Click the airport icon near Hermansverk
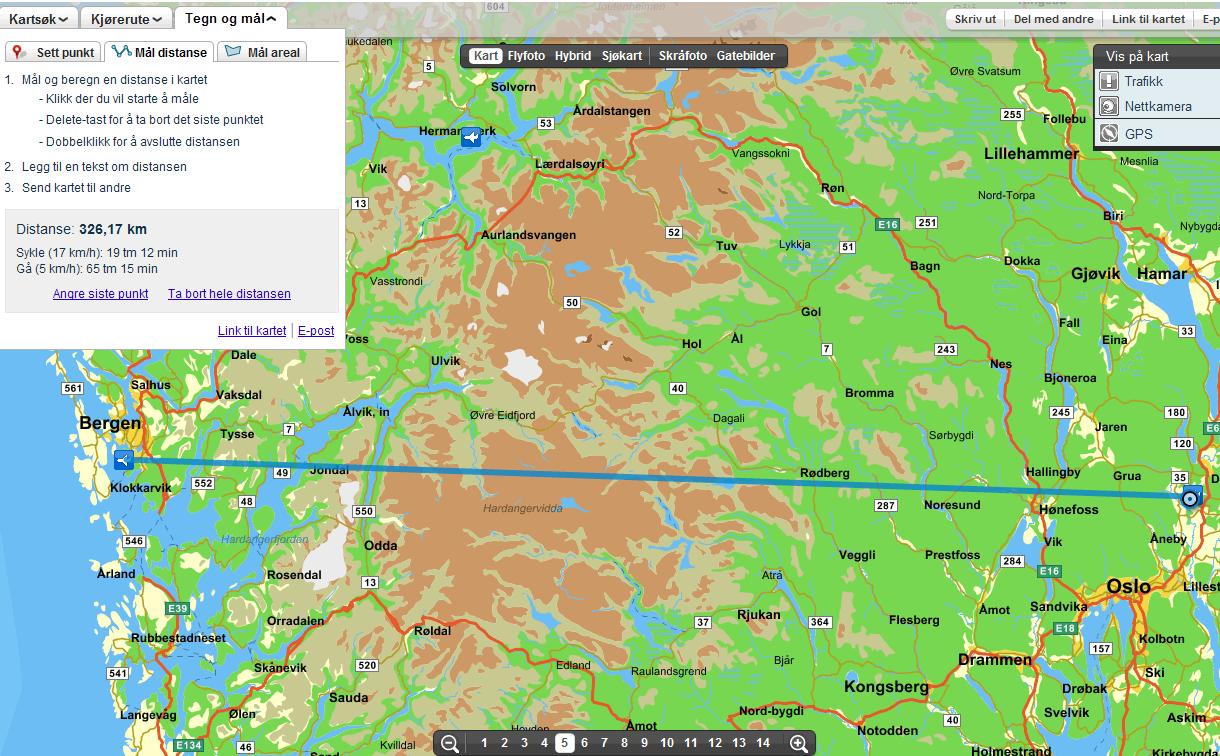1220x756 pixels. click(471, 137)
